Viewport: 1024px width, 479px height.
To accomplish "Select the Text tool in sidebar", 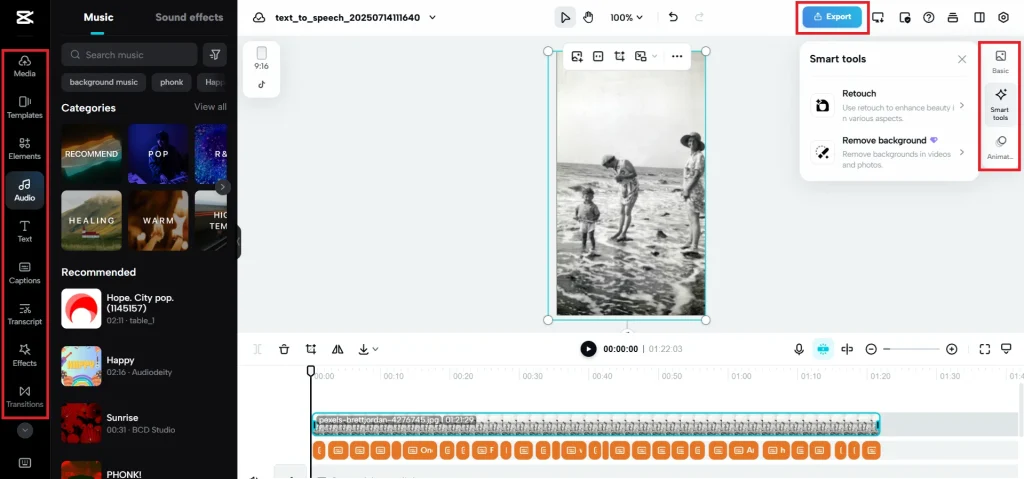I will (x=24, y=231).
